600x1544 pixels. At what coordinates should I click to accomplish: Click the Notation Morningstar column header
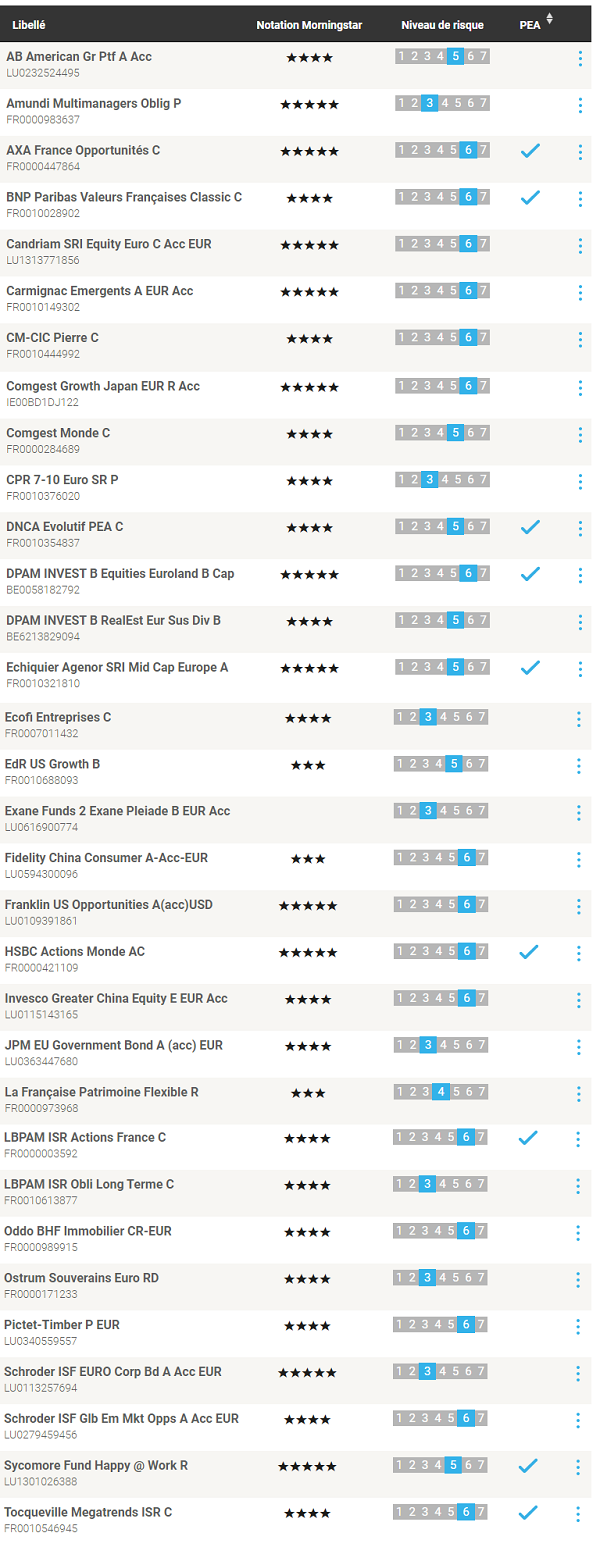click(309, 24)
